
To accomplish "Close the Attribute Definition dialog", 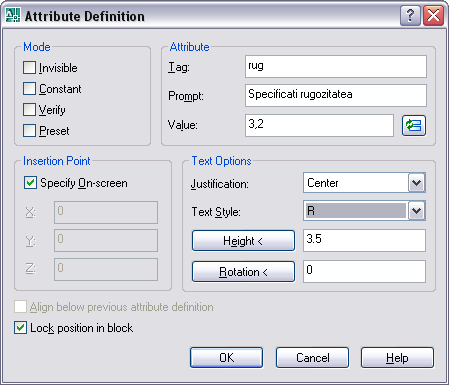I will tap(433, 16).
